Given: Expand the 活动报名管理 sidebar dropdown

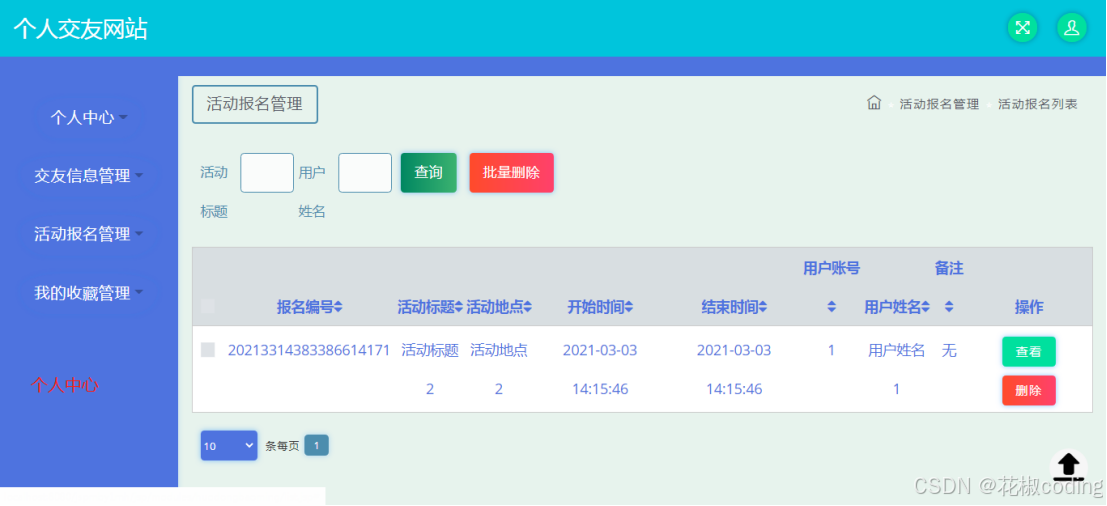Looking at the screenshot, I should (x=89, y=234).
